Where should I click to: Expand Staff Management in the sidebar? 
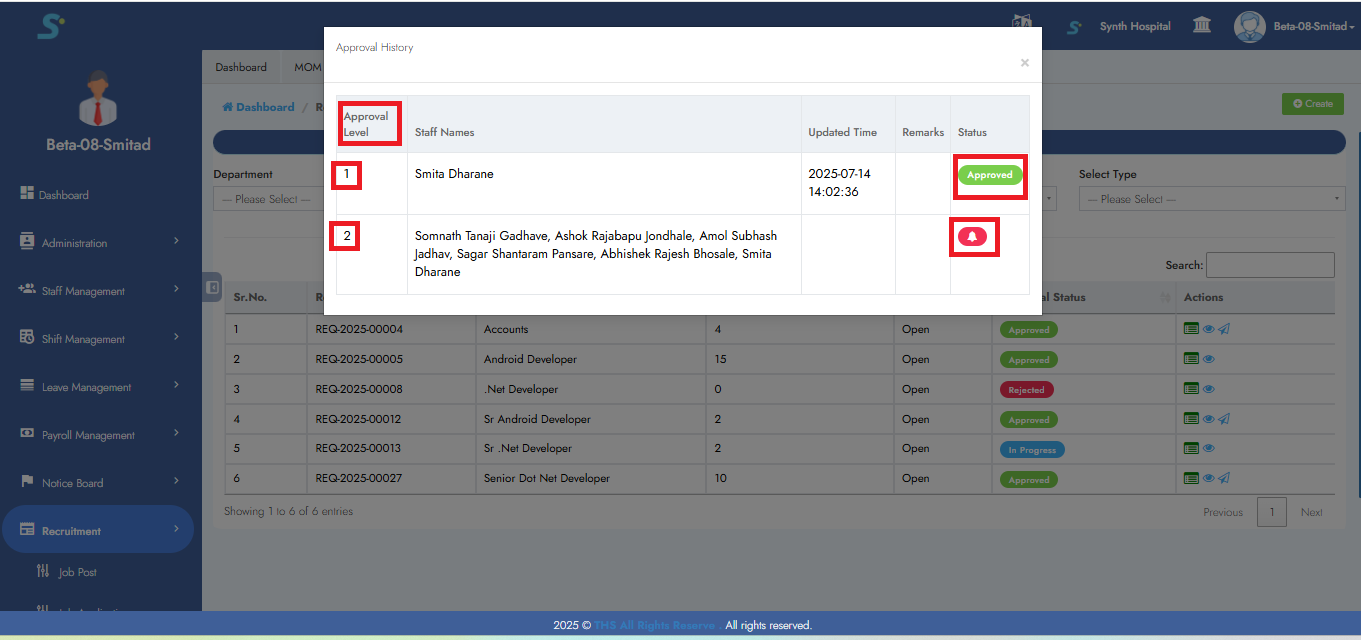click(x=97, y=291)
